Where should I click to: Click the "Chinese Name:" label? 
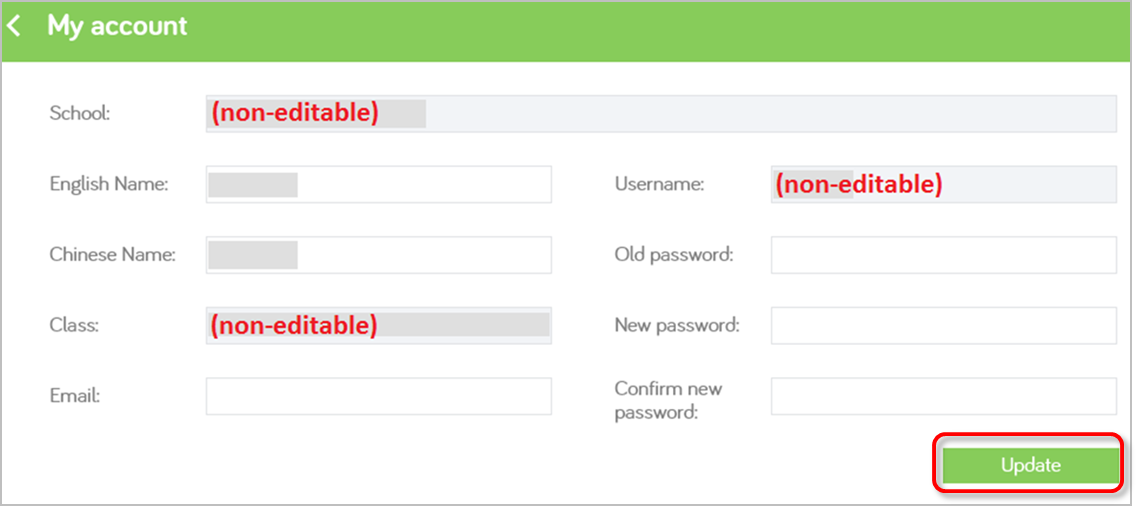click(112, 254)
